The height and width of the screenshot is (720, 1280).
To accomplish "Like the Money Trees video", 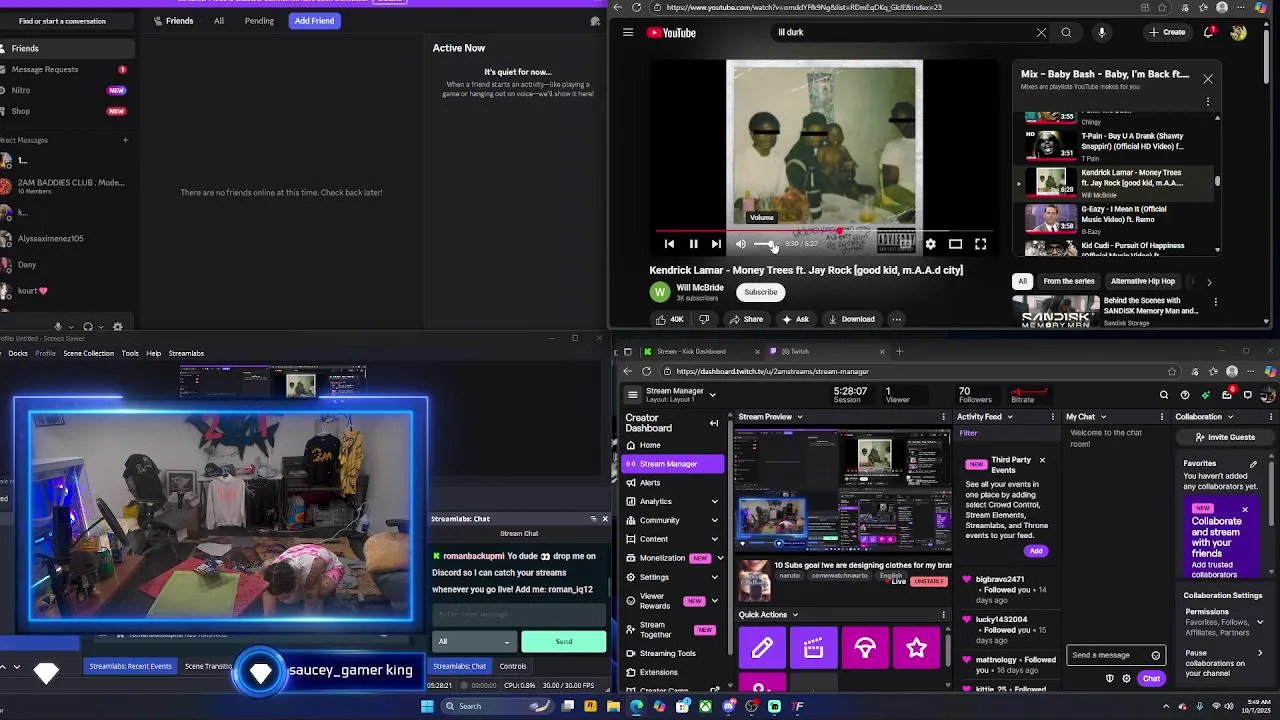I will click(x=670, y=319).
